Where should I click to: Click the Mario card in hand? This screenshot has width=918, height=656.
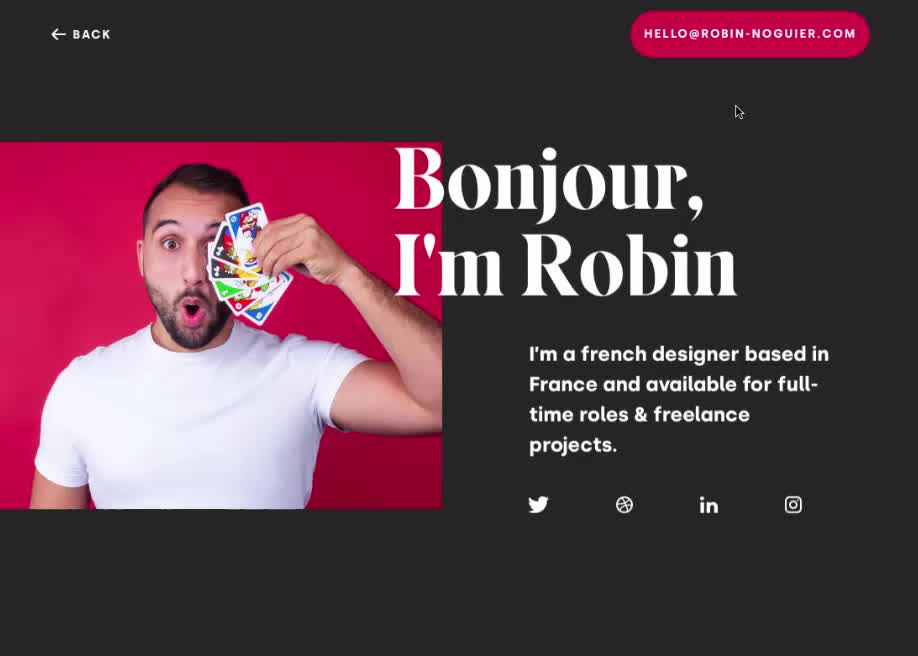pos(248,224)
